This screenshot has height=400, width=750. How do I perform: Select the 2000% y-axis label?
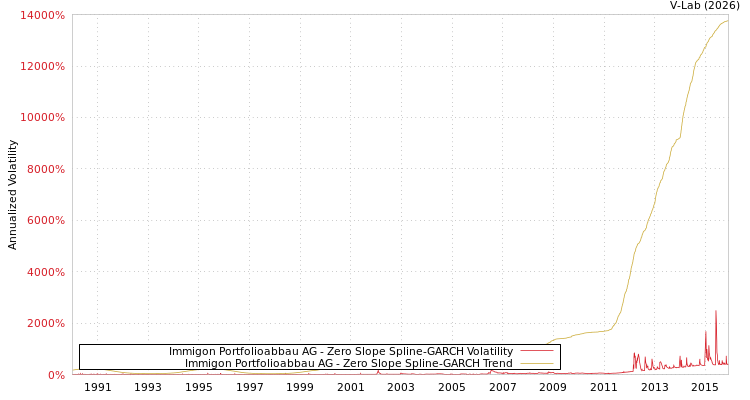[45, 323]
